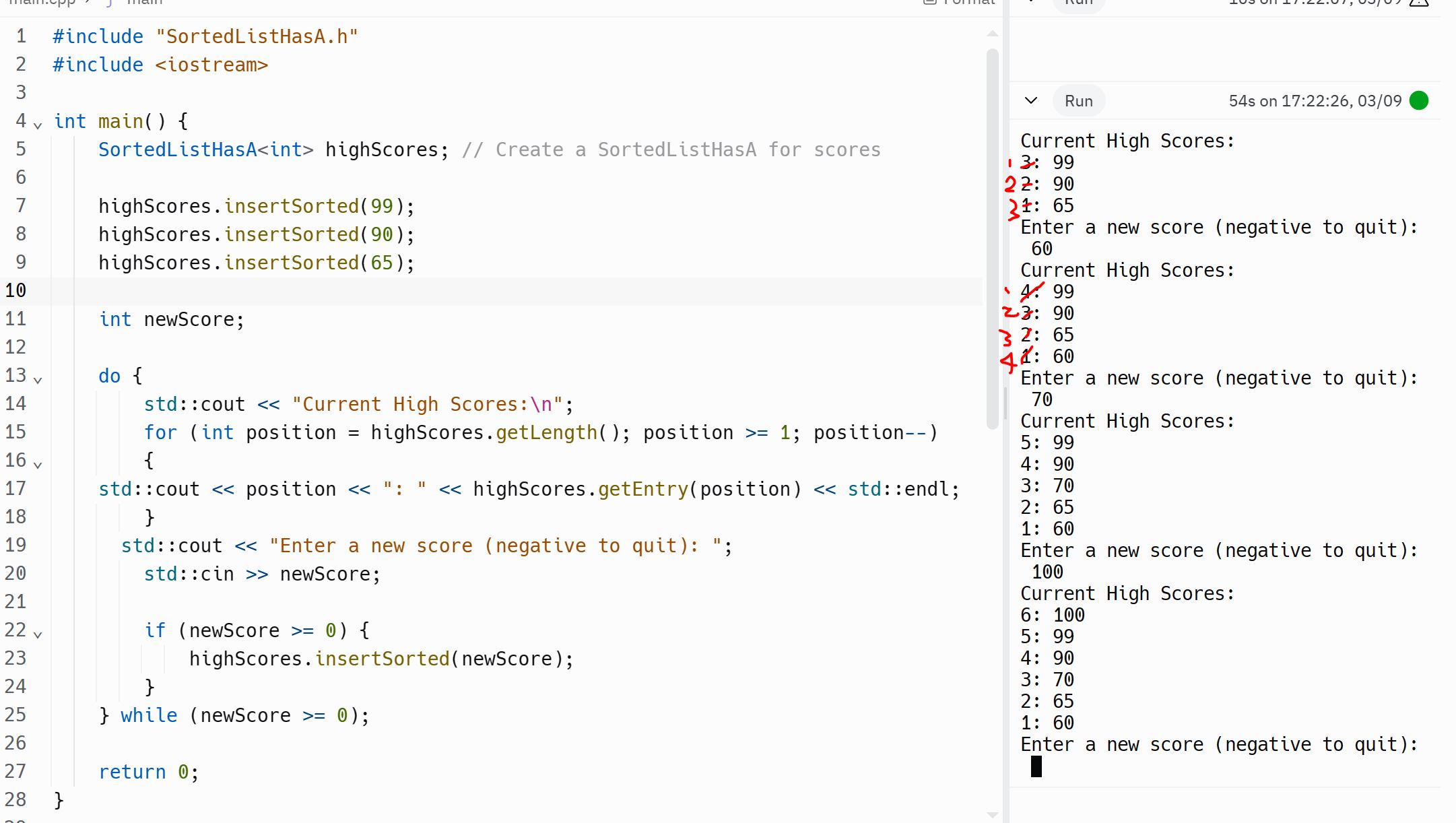Click the warning triangle on the earlier run
1456x823 pixels.
(x=1420, y=3)
